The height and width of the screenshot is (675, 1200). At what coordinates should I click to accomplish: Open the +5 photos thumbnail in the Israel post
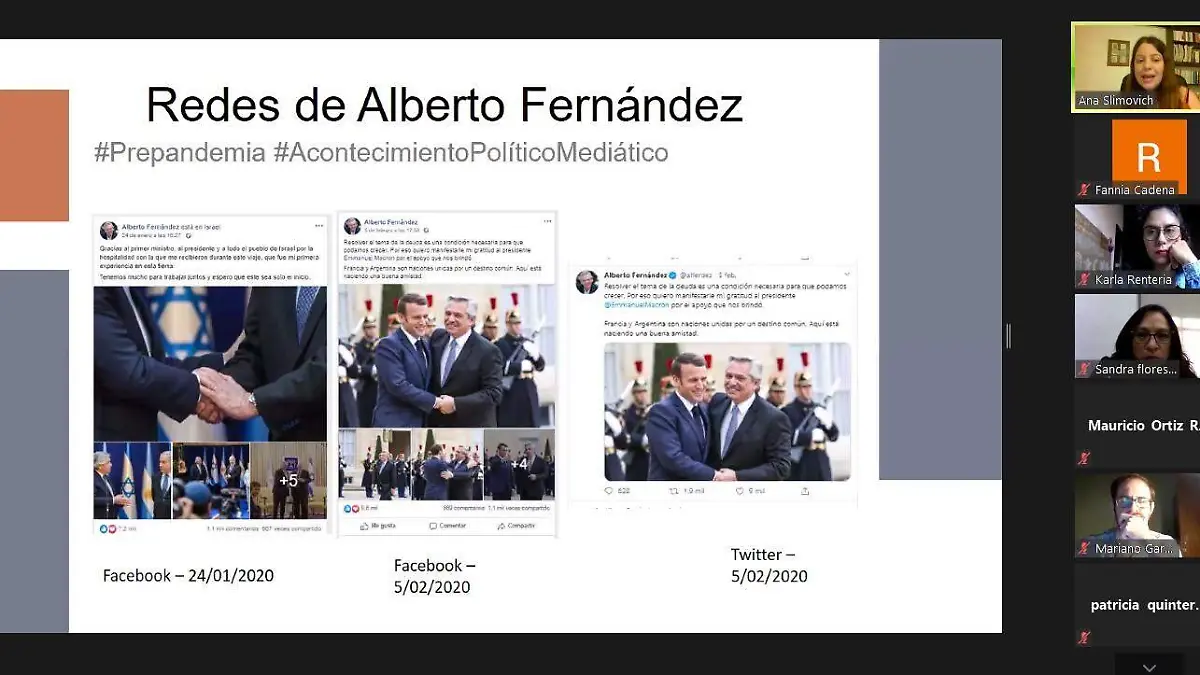(x=288, y=480)
